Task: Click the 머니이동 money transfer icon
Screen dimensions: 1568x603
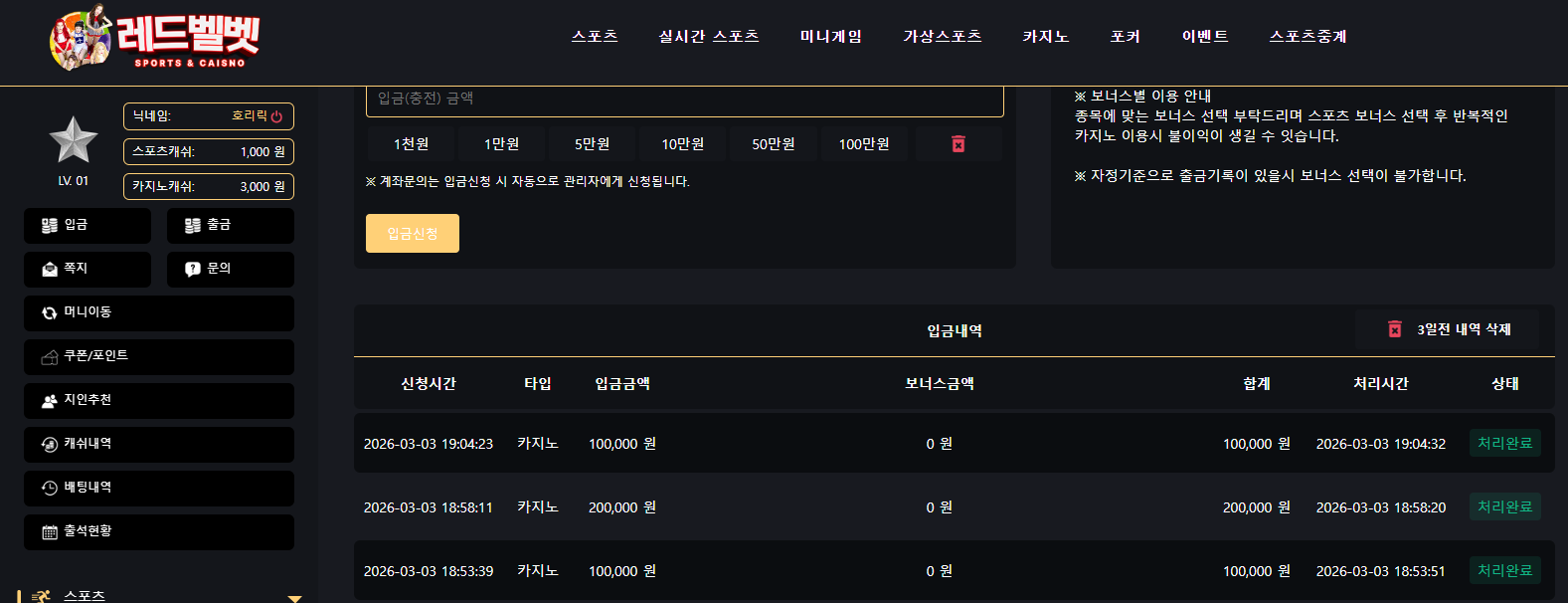Action: 50,313
